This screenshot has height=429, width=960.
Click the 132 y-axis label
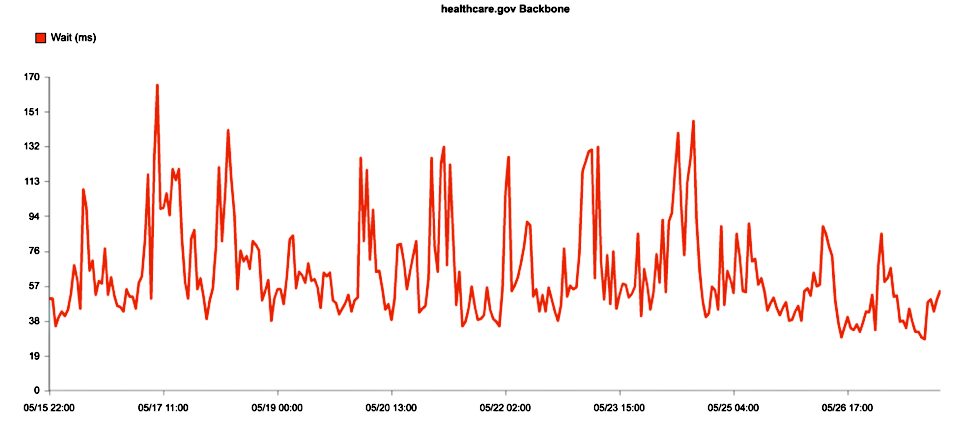coord(32,147)
